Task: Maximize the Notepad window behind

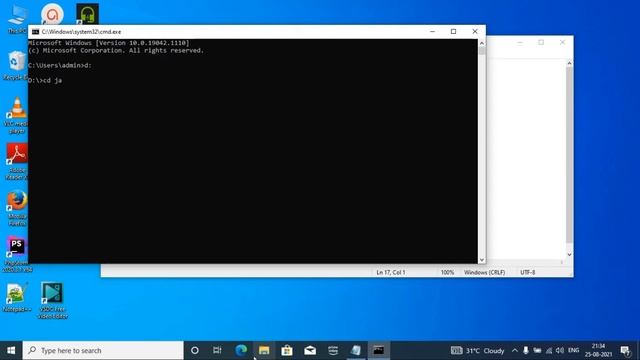Action: click(541, 42)
